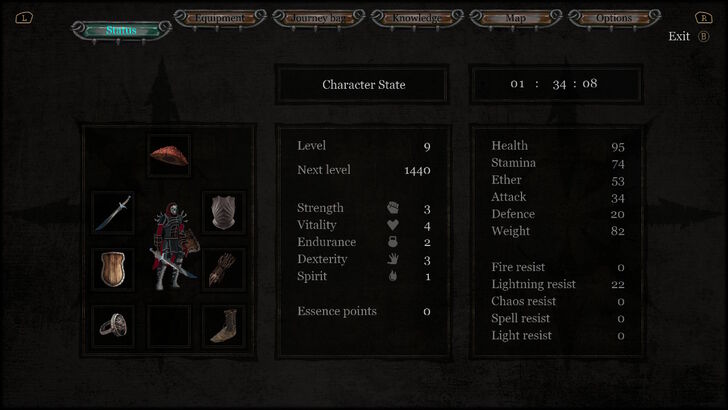Screen dimensions: 728x410
Task: Select the ring accessory slot
Action: [x=113, y=326]
